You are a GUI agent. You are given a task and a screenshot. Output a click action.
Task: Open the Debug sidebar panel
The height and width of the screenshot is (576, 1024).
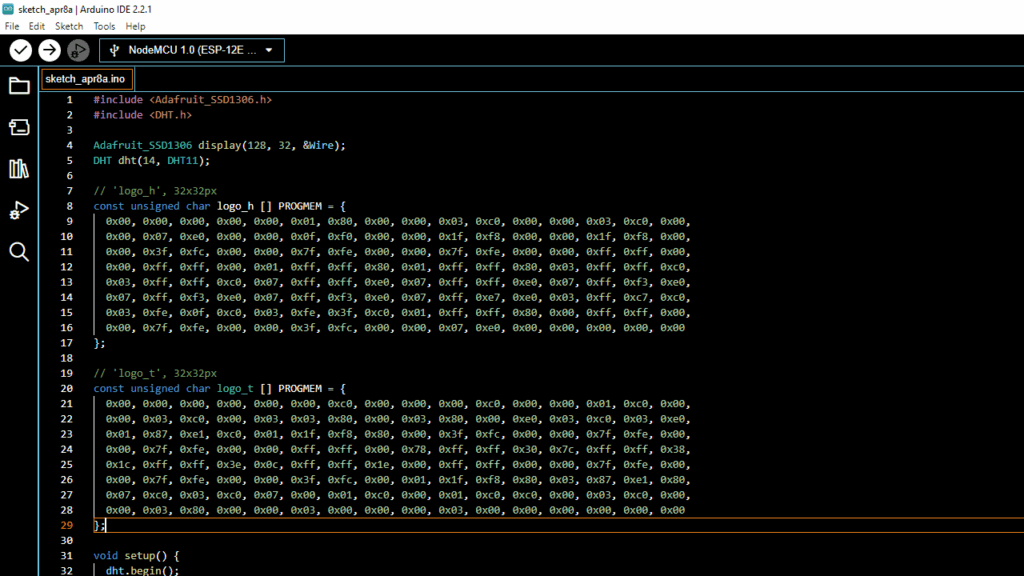pos(19,210)
